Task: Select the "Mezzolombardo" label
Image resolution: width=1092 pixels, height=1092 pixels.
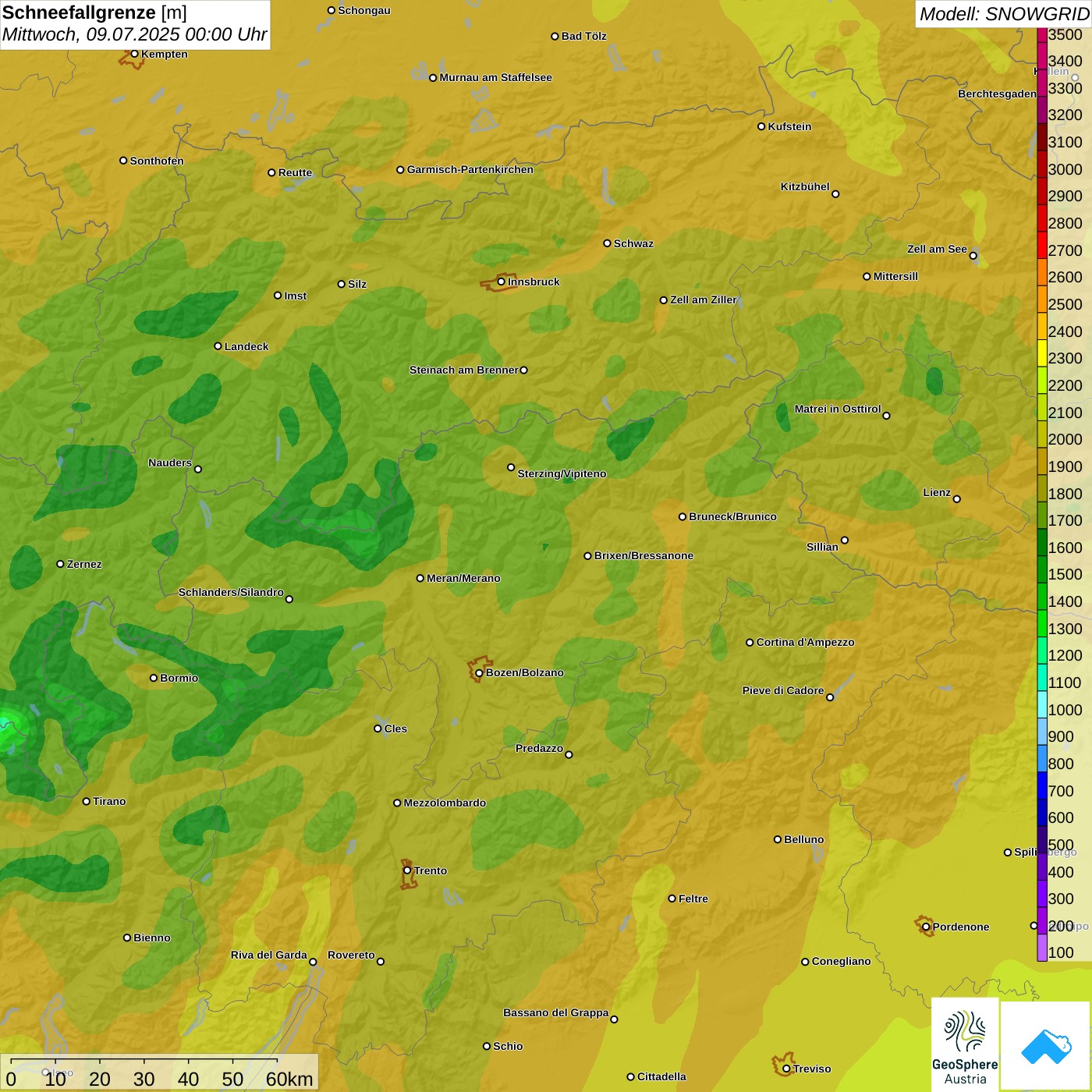Action: 445,803
